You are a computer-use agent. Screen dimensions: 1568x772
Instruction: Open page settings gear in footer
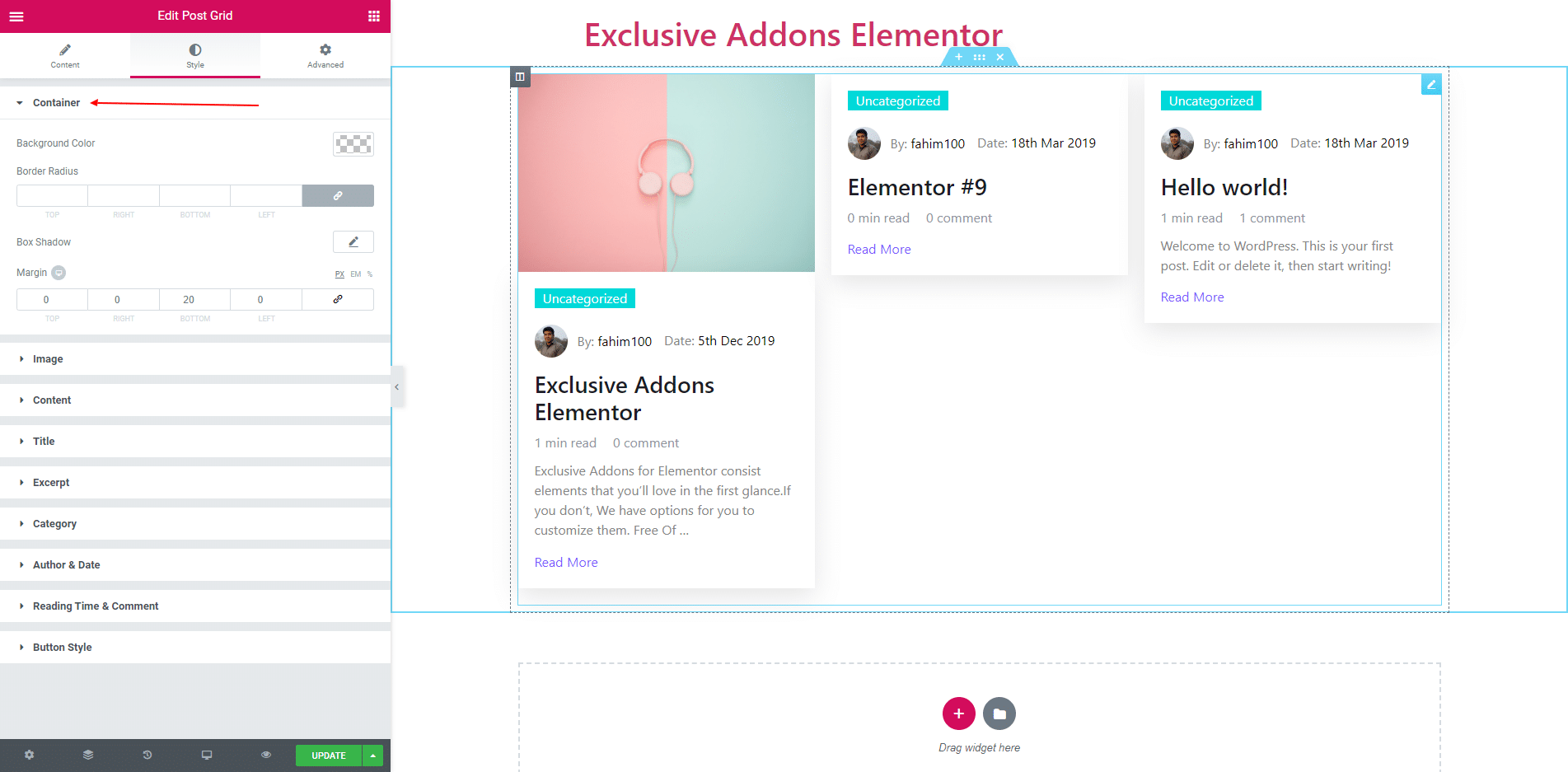coord(30,755)
